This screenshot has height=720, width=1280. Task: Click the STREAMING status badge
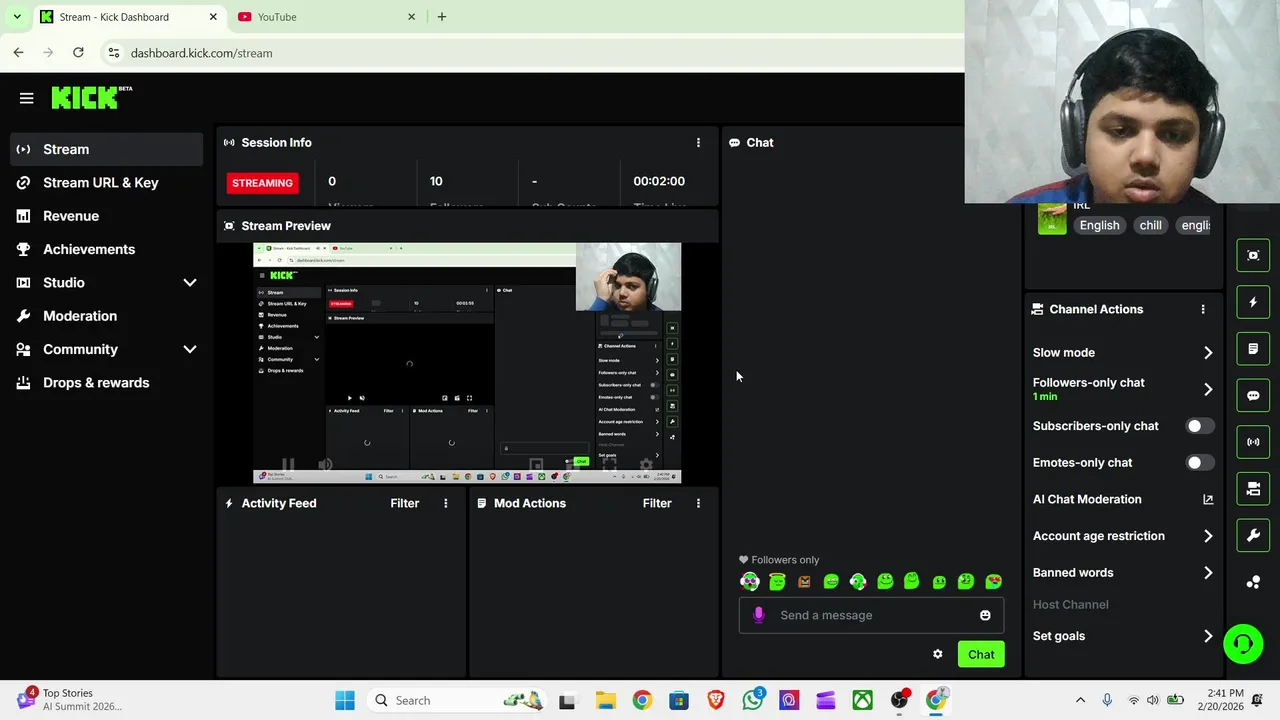coord(262,183)
